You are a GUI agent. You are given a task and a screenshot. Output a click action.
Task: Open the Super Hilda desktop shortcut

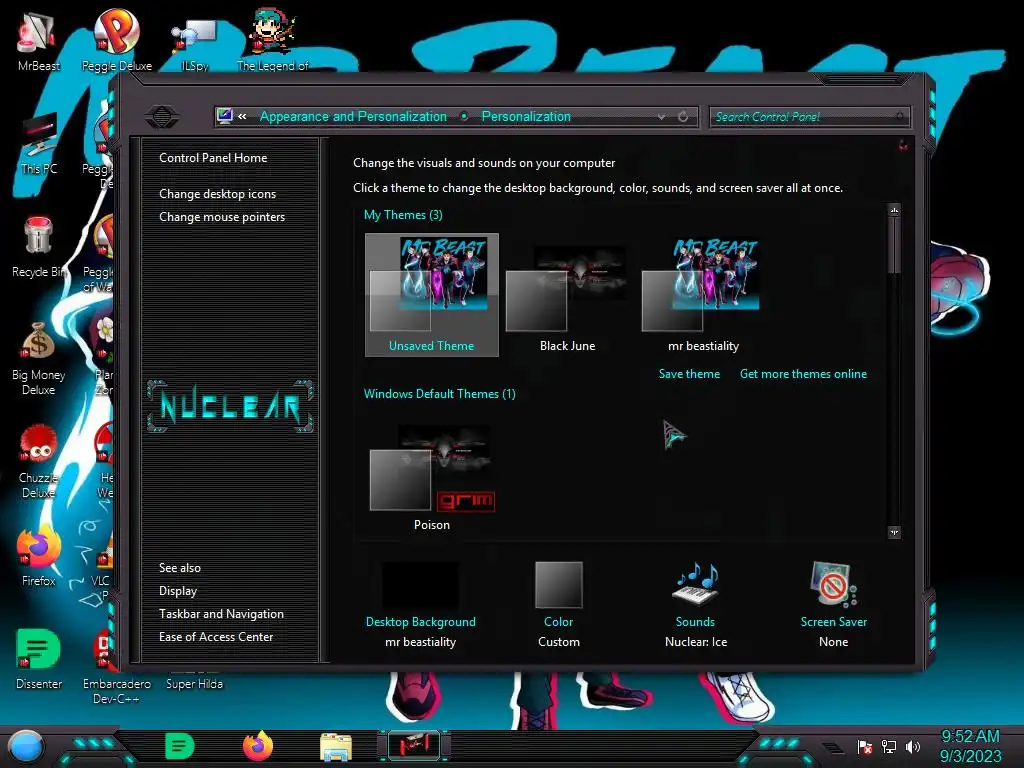(194, 683)
